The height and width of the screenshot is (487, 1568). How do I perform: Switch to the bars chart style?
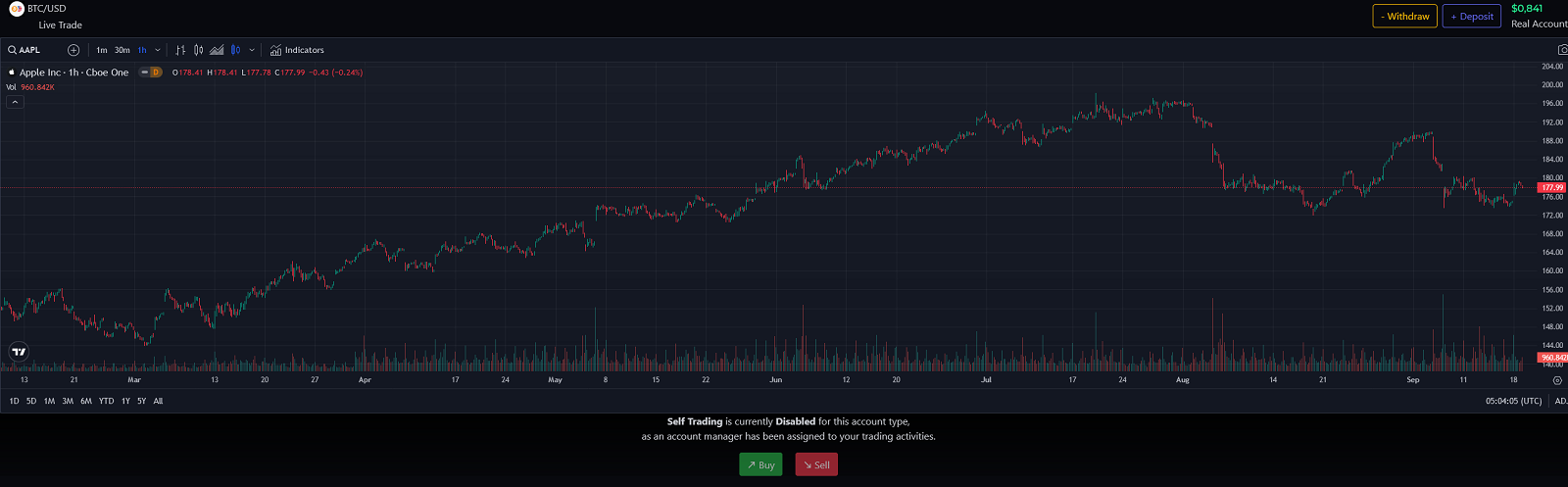pos(180,50)
